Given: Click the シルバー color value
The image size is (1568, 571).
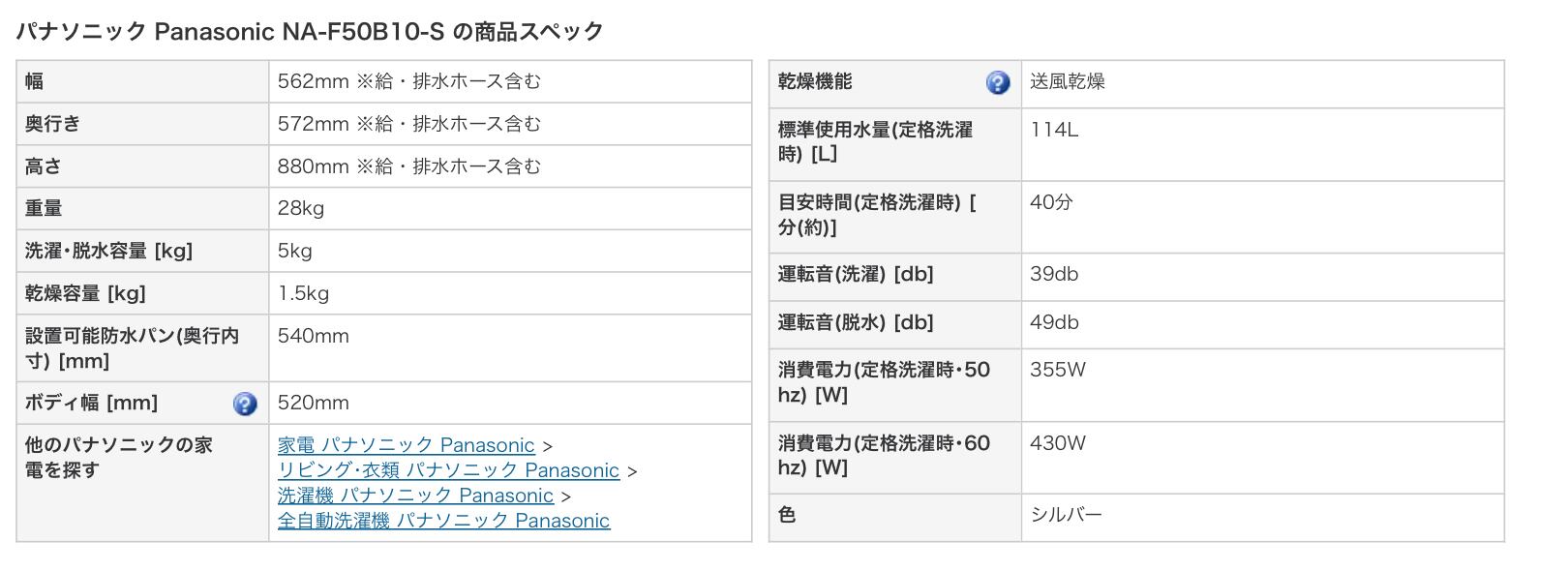Looking at the screenshot, I should tap(1066, 514).
